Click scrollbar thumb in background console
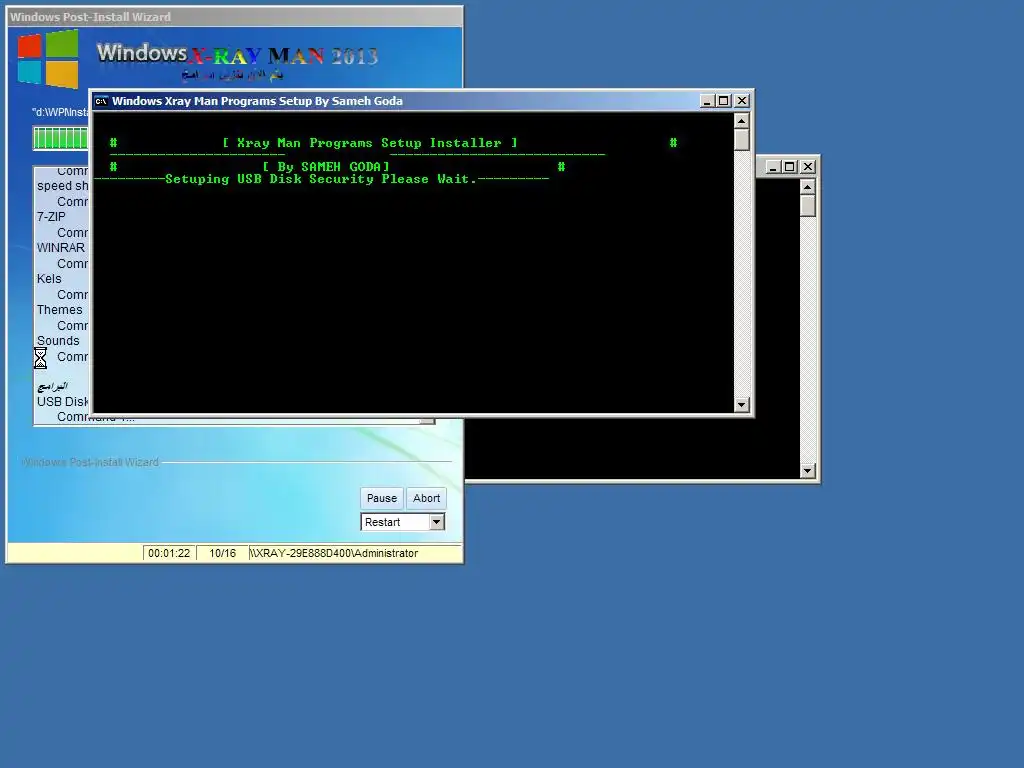This screenshot has width=1024, height=768. [x=808, y=206]
